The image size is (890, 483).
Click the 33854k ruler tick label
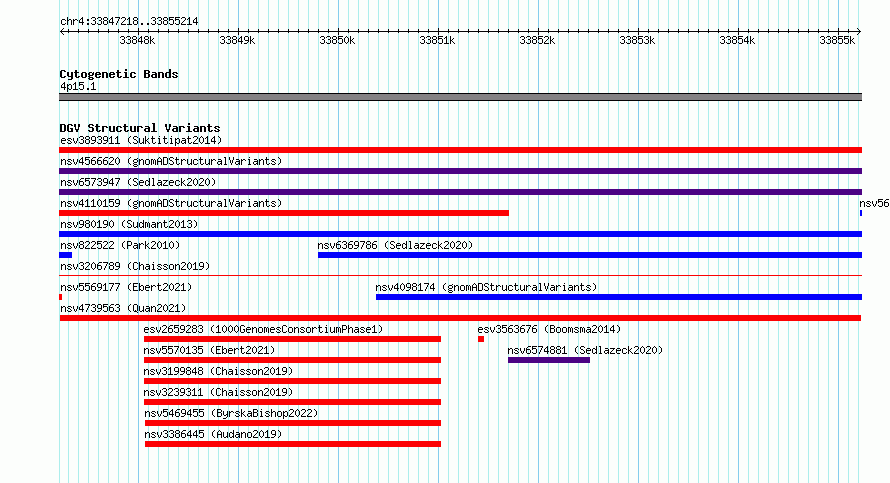tap(737, 40)
